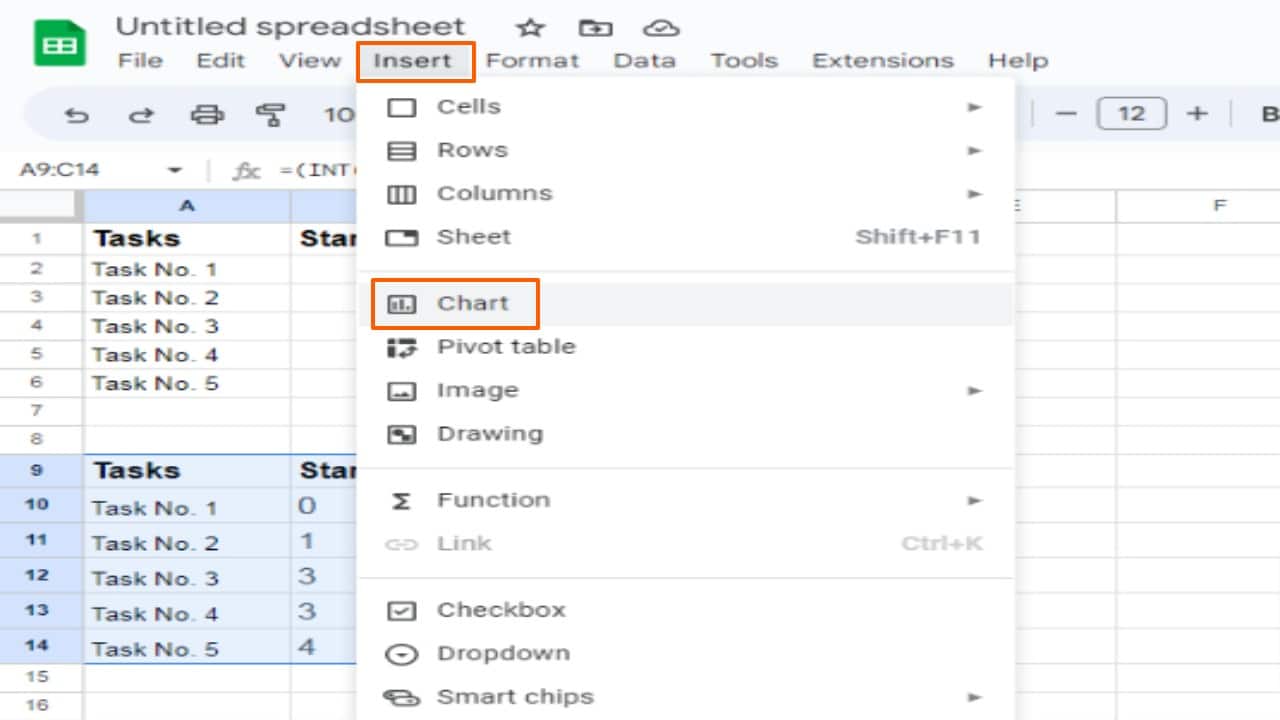Print the spreadsheet
The height and width of the screenshot is (720, 1280).
[x=207, y=113]
